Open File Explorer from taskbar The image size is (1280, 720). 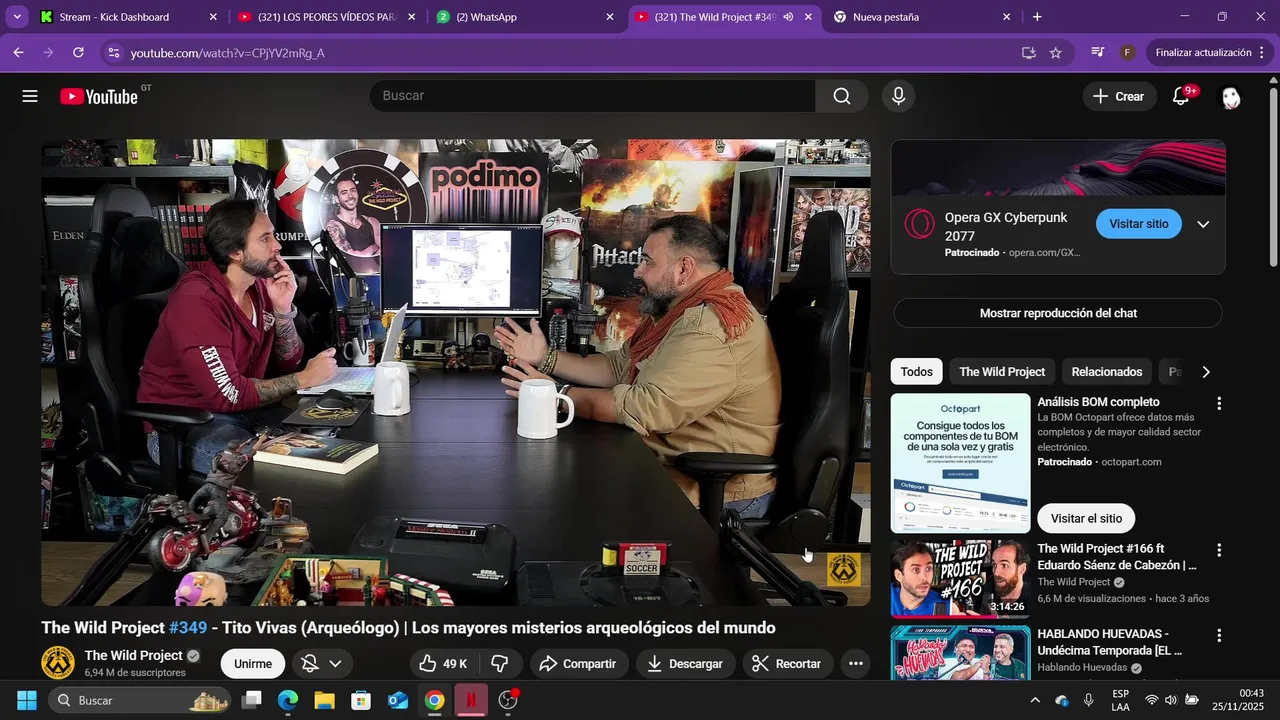(324, 700)
